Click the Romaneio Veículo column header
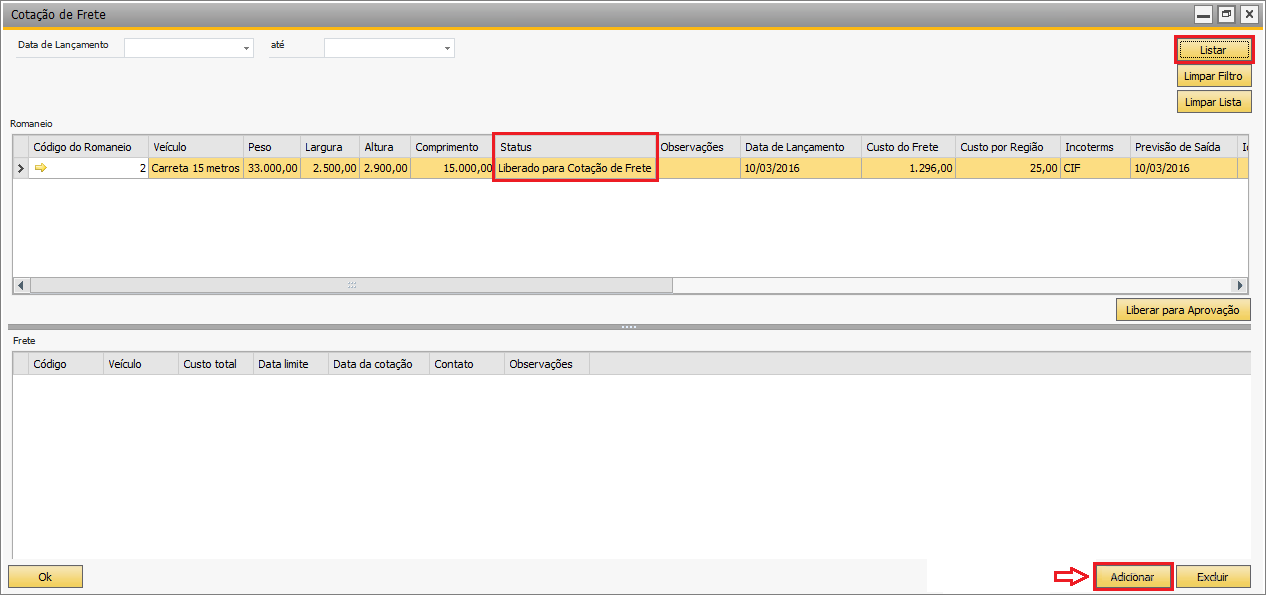Viewport: 1266px width, 595px height. [195, 147]
